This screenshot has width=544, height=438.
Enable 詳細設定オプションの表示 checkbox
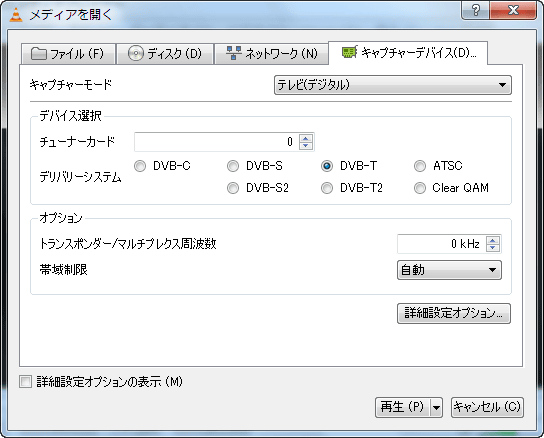25,382
